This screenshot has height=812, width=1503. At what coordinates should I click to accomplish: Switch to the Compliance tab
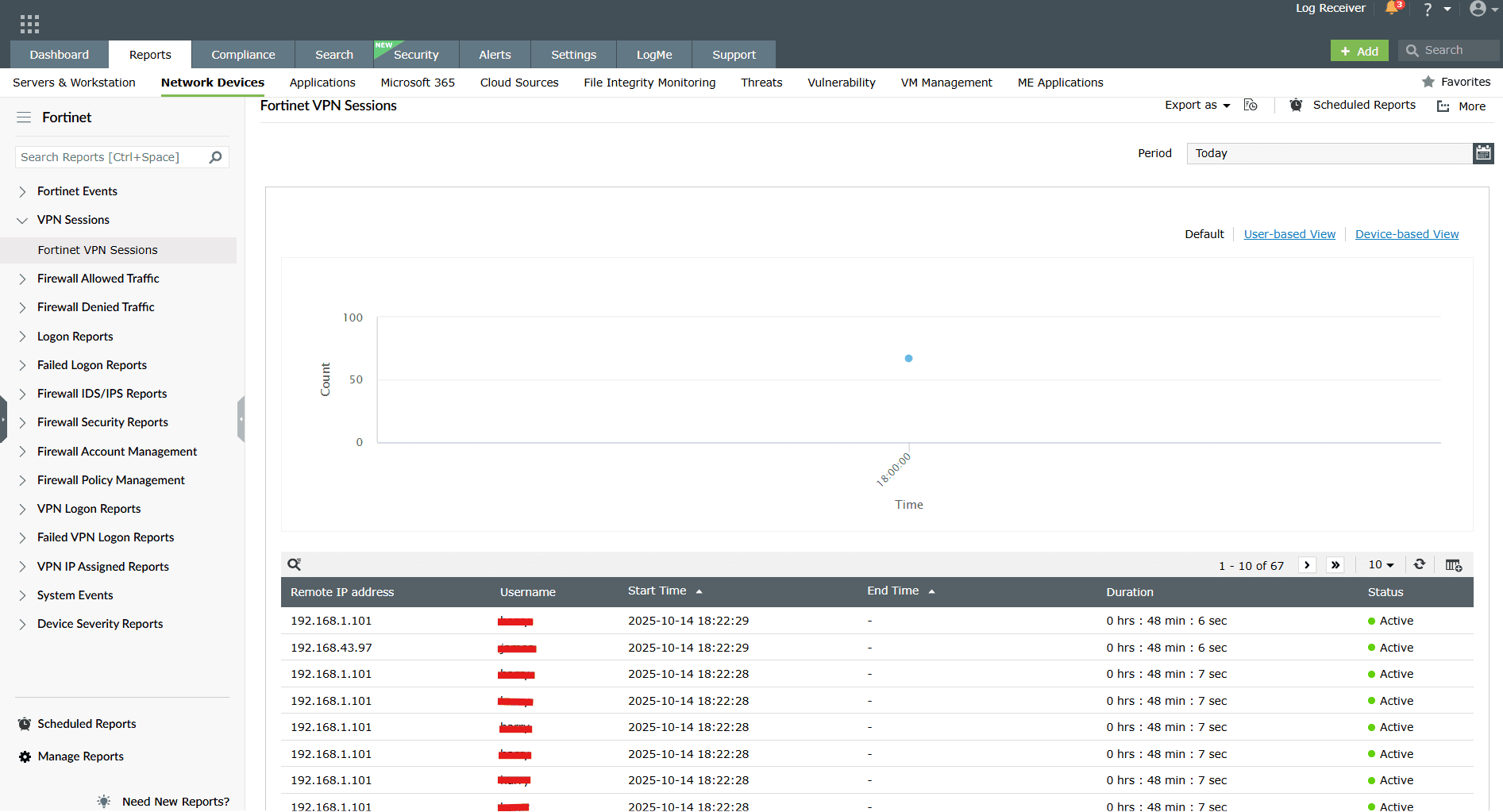[243, 55]
